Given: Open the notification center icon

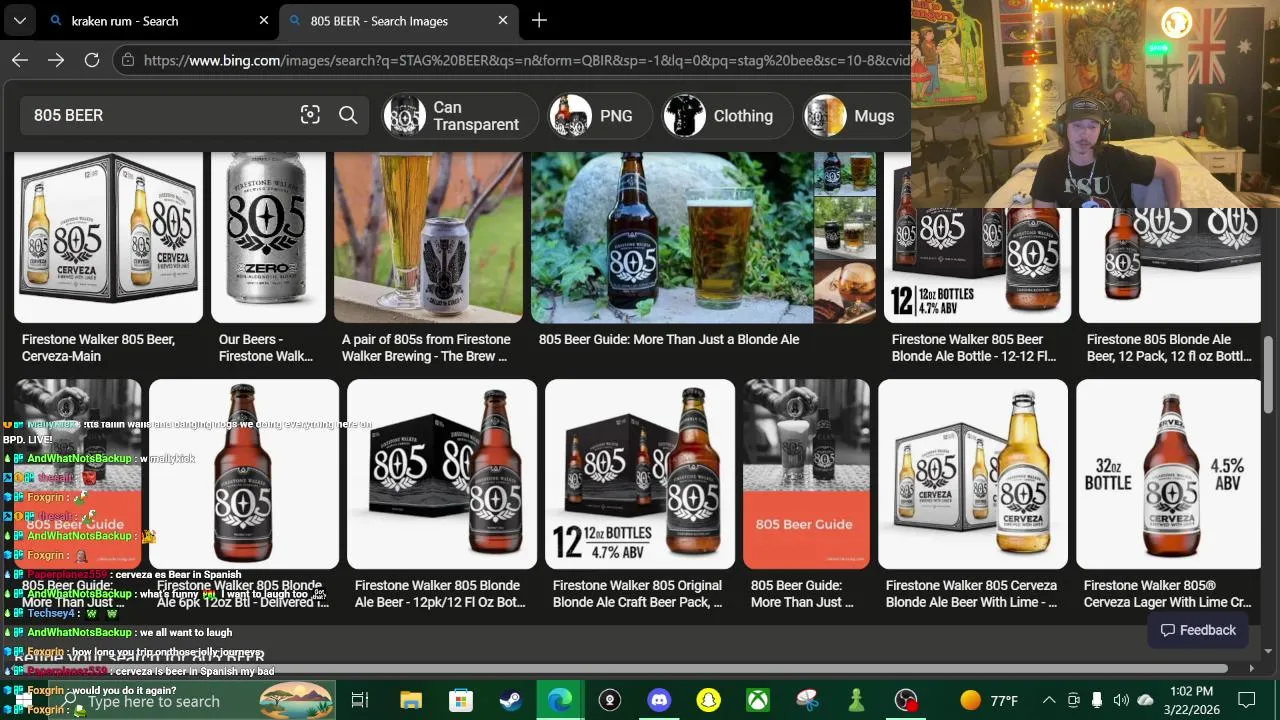Looking at the screenshot, I should pos(1247,700).
